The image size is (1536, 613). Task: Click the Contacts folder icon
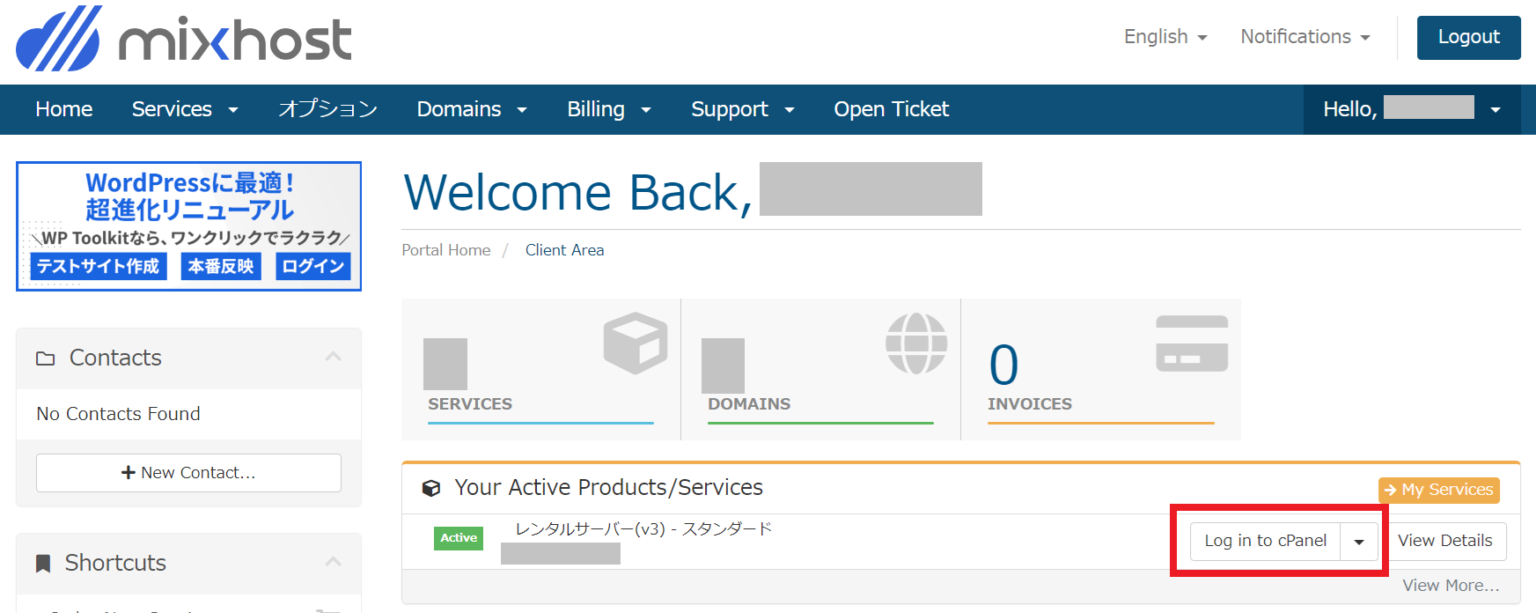point(45,358)
